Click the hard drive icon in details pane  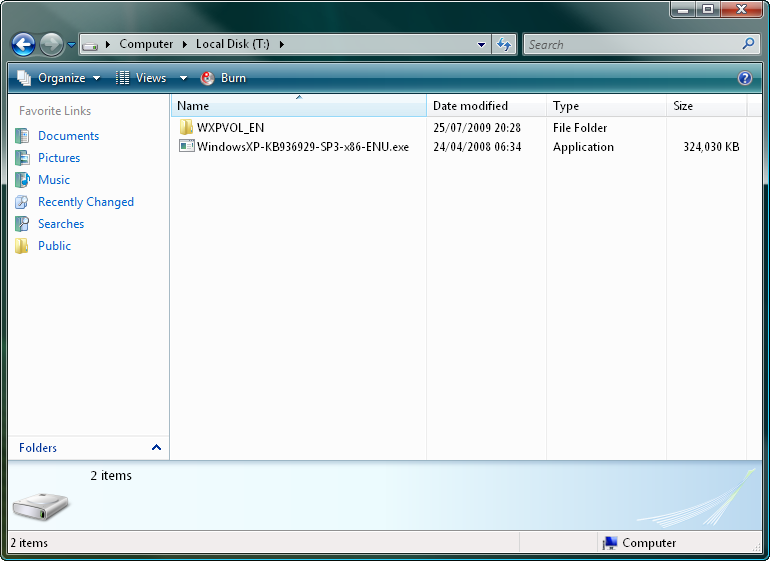click(x=41, y=506)
